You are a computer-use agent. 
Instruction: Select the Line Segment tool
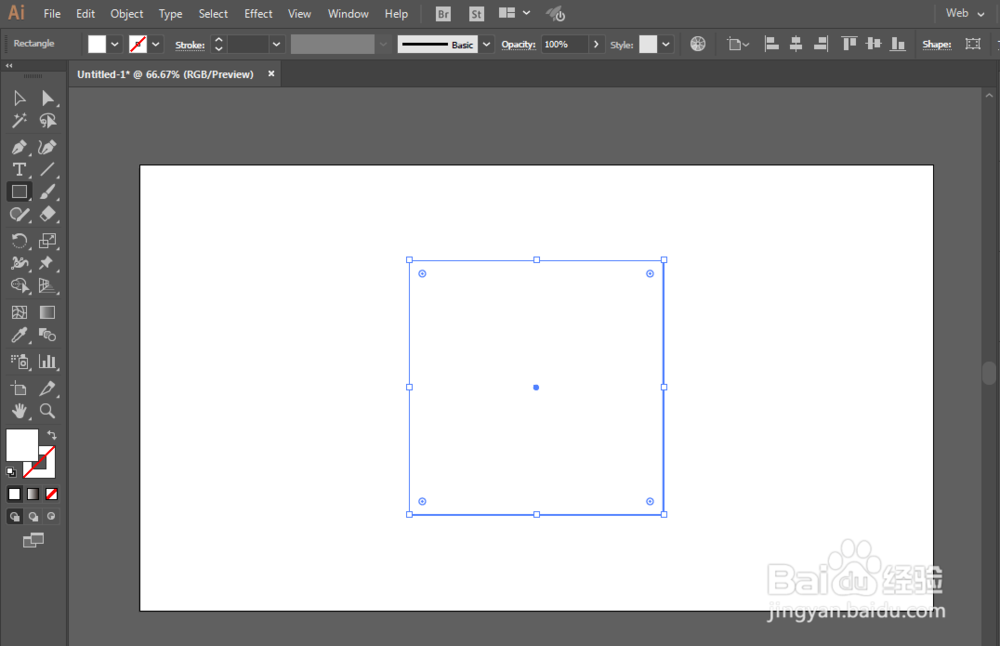tap(47, 170)
